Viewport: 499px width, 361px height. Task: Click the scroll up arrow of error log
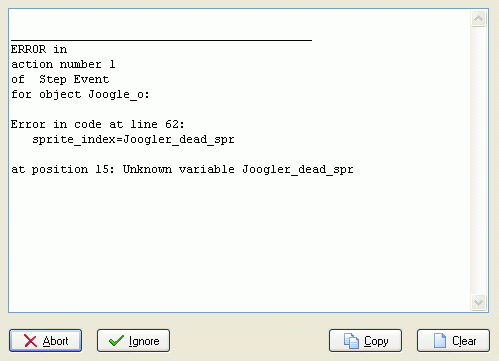pos(479,18)
